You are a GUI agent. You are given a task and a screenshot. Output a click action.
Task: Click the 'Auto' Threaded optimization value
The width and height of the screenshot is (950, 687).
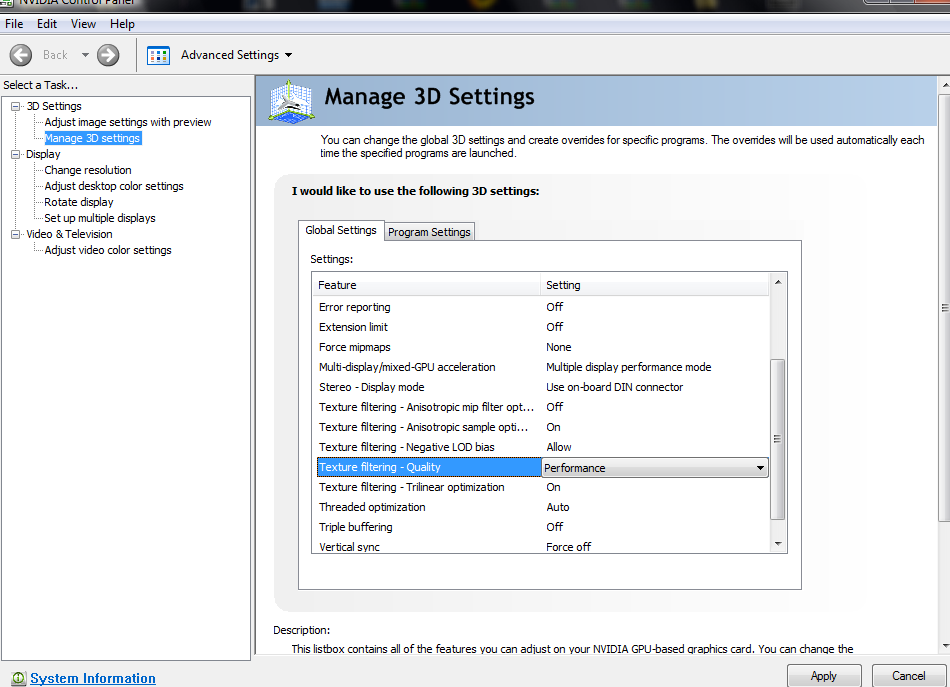pos(557,507)
